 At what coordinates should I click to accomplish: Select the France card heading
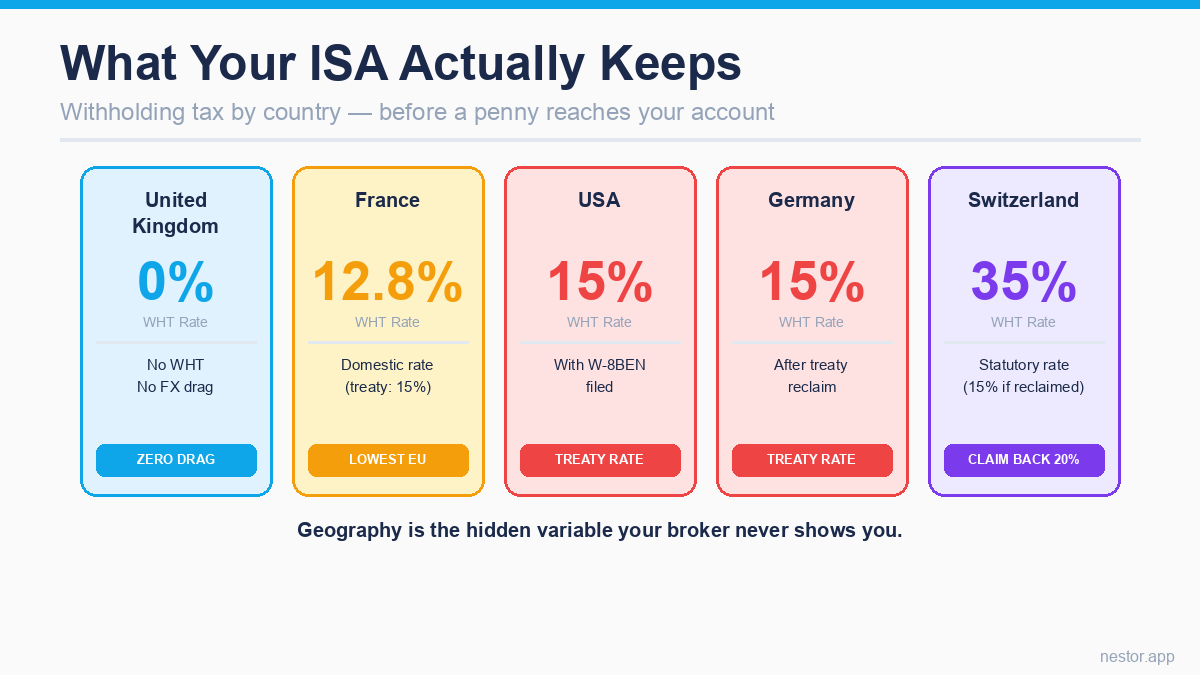pos(388,200)
